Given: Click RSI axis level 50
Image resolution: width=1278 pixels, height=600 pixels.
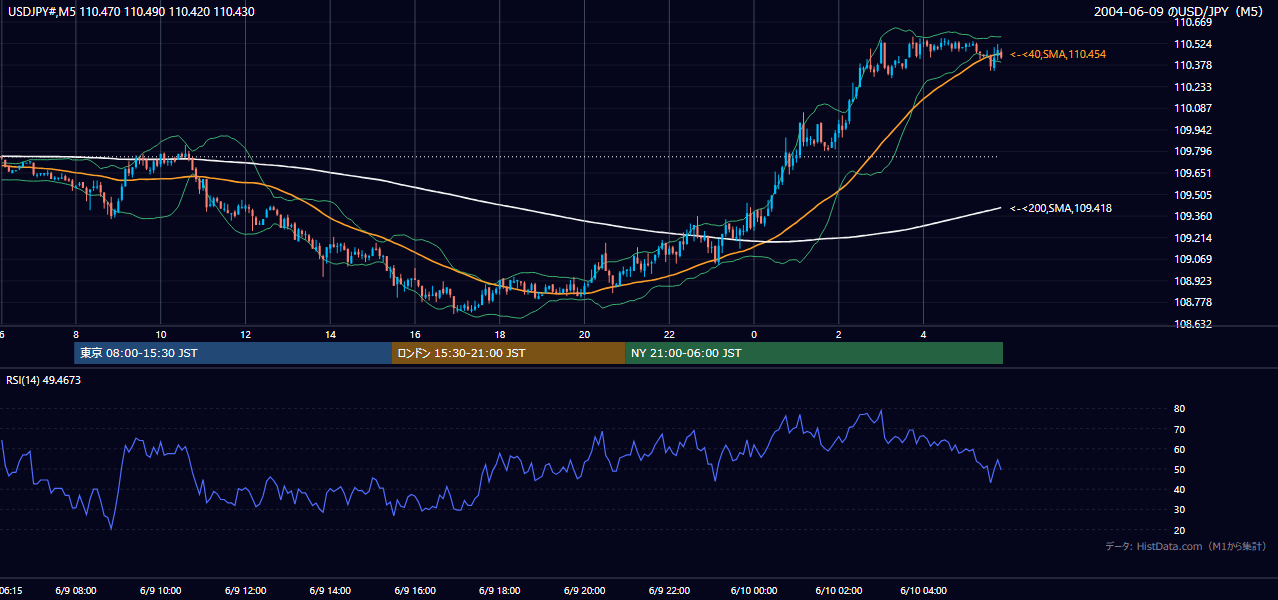Looking at the screenshot, I should point(1180,469).
